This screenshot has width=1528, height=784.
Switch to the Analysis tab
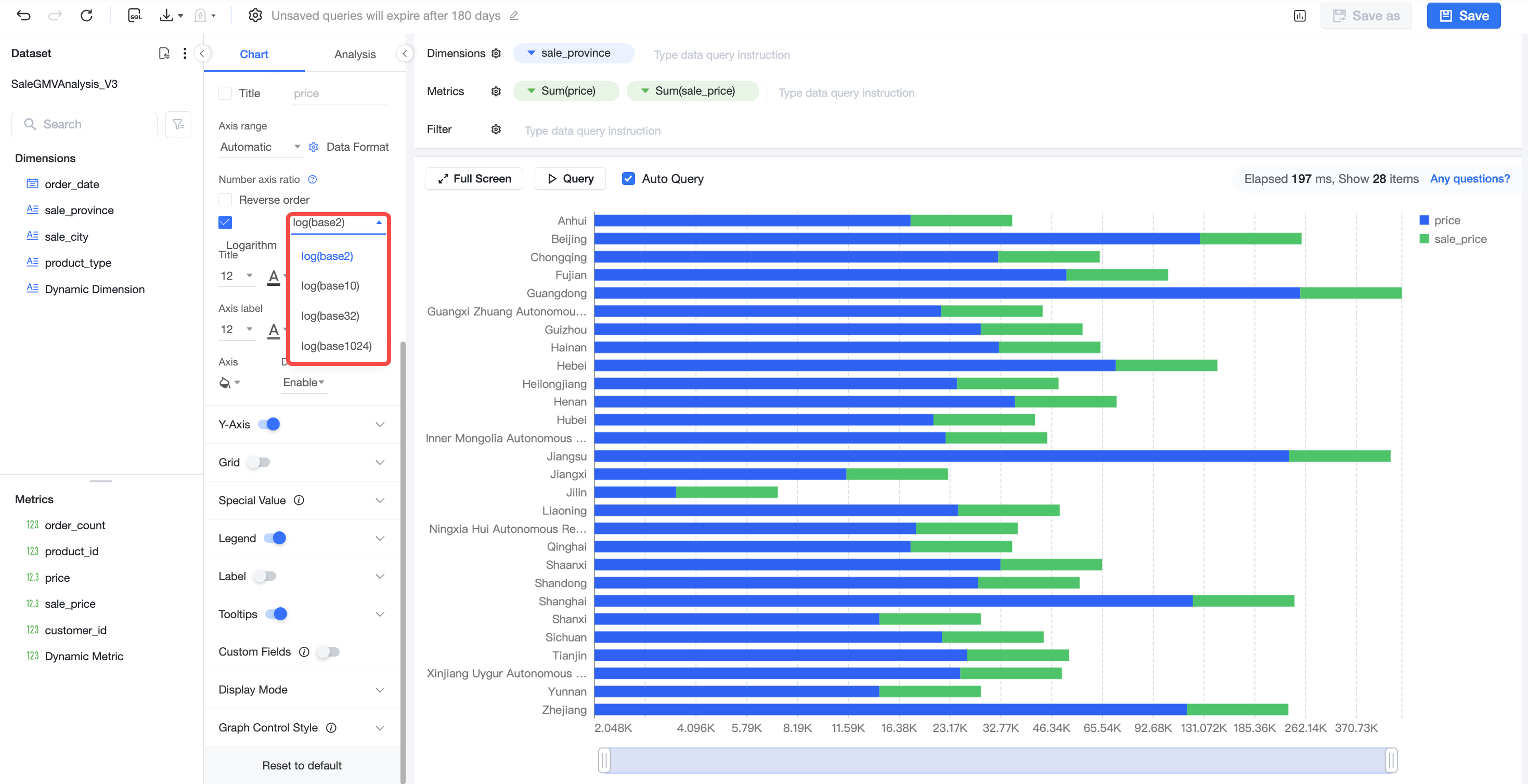point(355,54)
